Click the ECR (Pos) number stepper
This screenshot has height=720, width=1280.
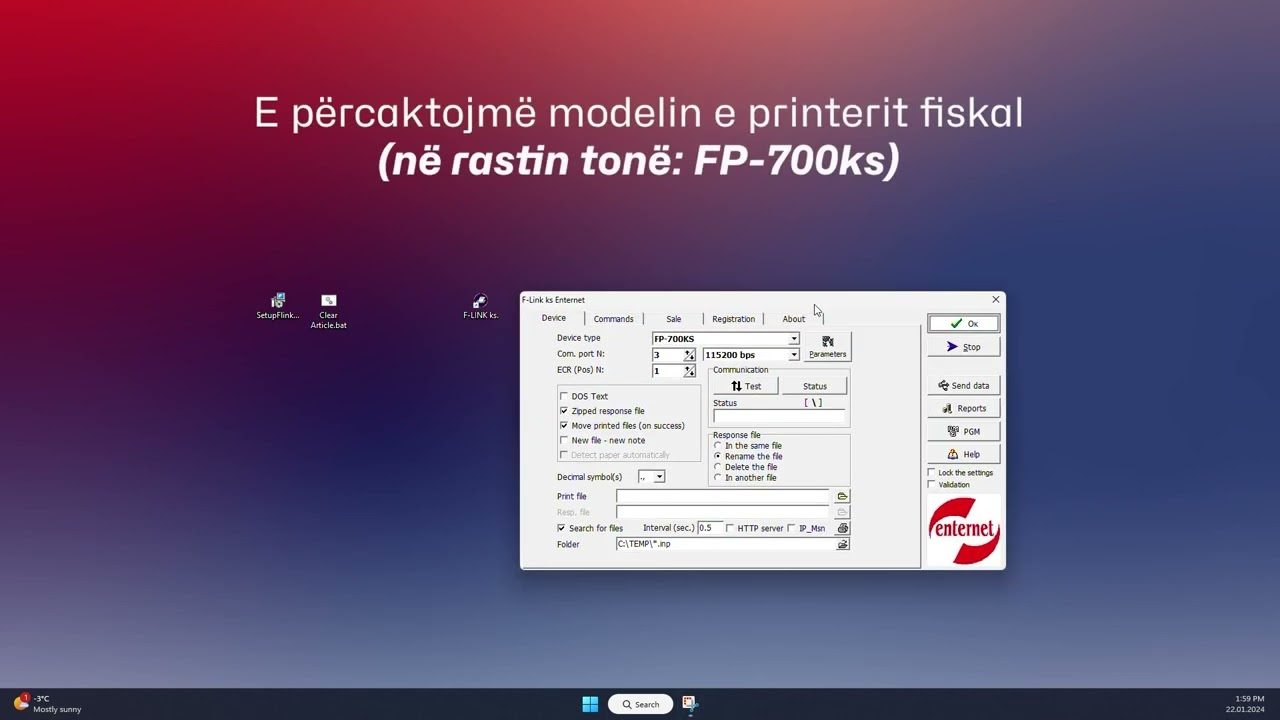[x=689, y=371]
